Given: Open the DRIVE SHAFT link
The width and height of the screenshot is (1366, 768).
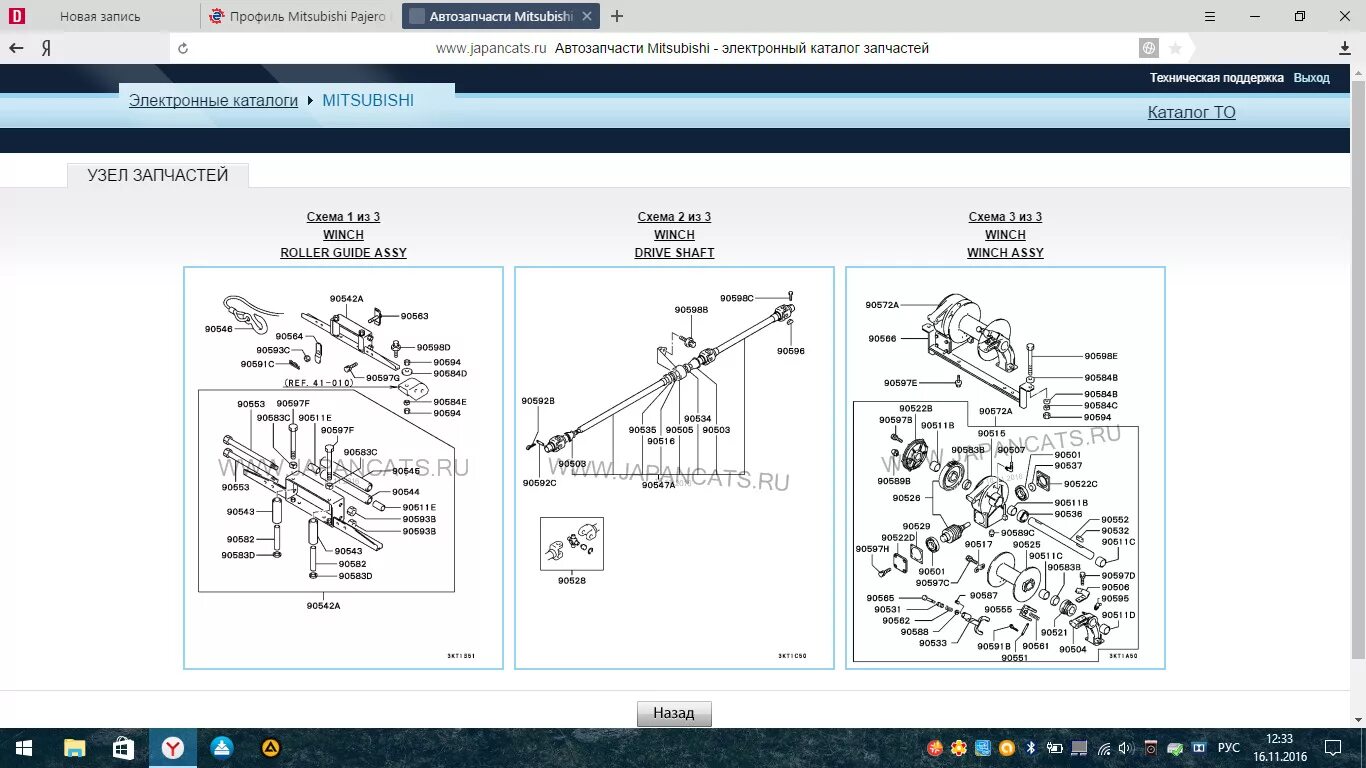Looking at the screenshot, I should click(x=674, y=253).
